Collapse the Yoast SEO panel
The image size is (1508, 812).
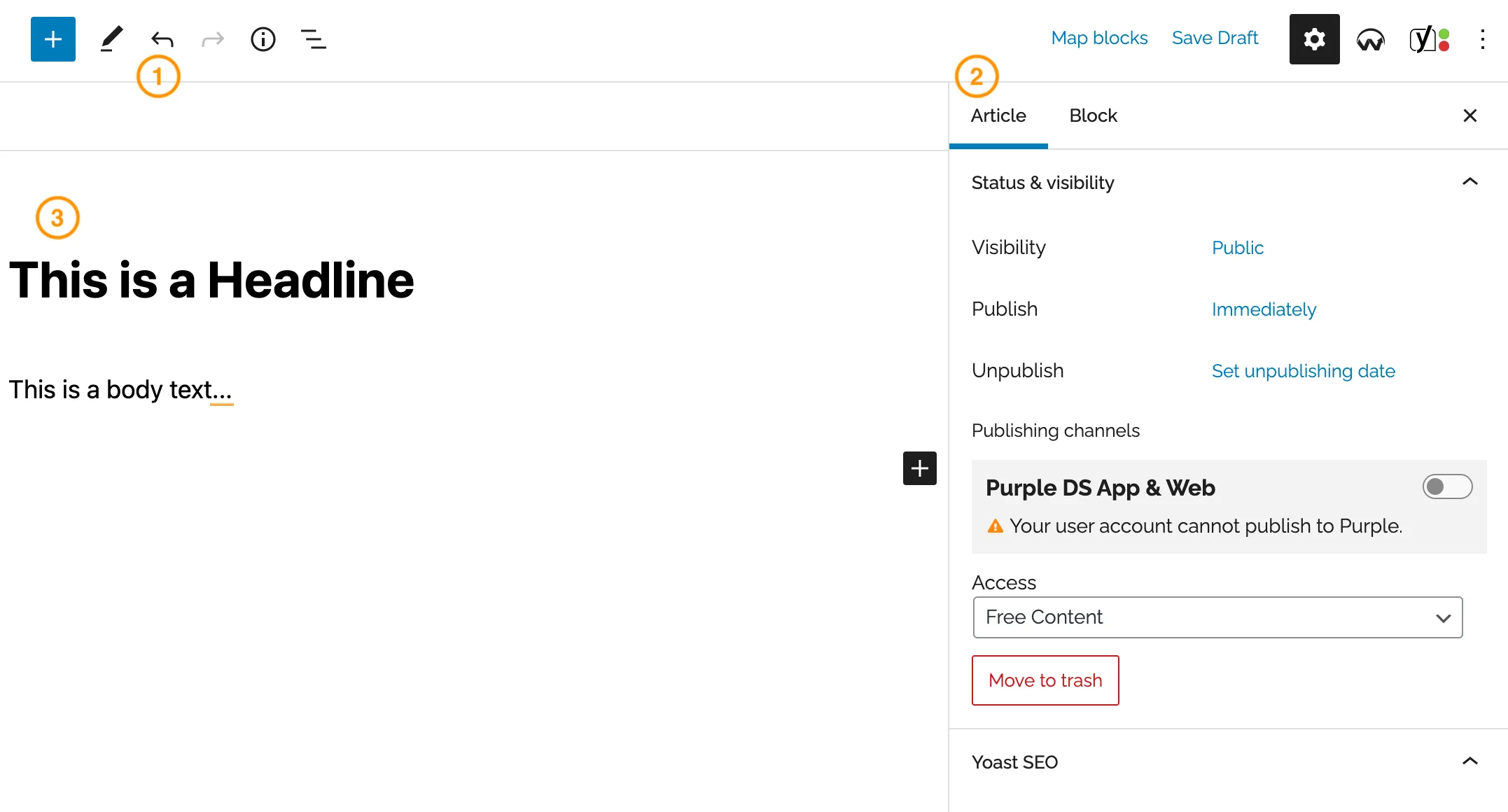click(x=1470, y=761)
